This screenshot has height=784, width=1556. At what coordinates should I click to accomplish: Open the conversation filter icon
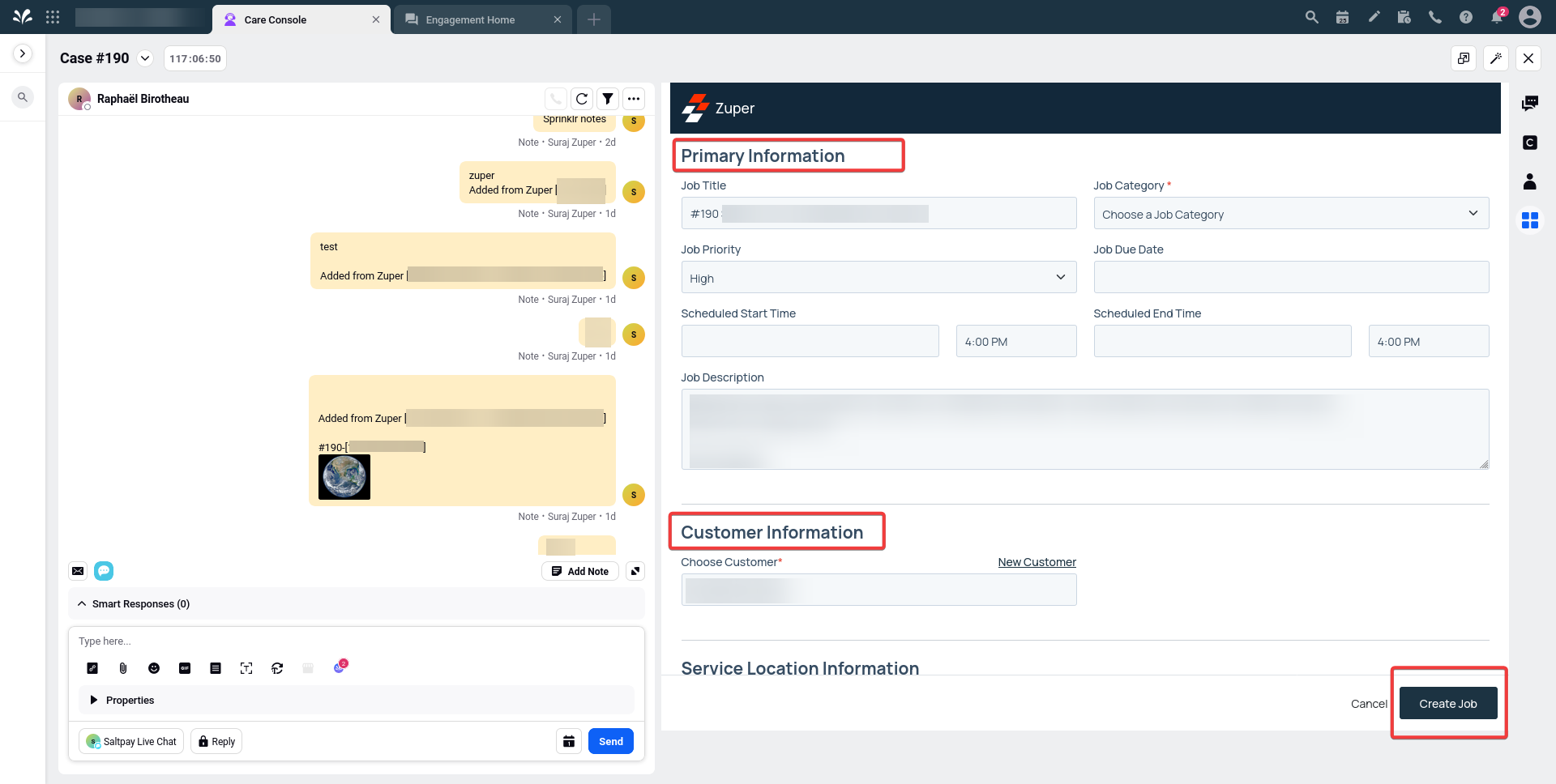tap(608, 99)
